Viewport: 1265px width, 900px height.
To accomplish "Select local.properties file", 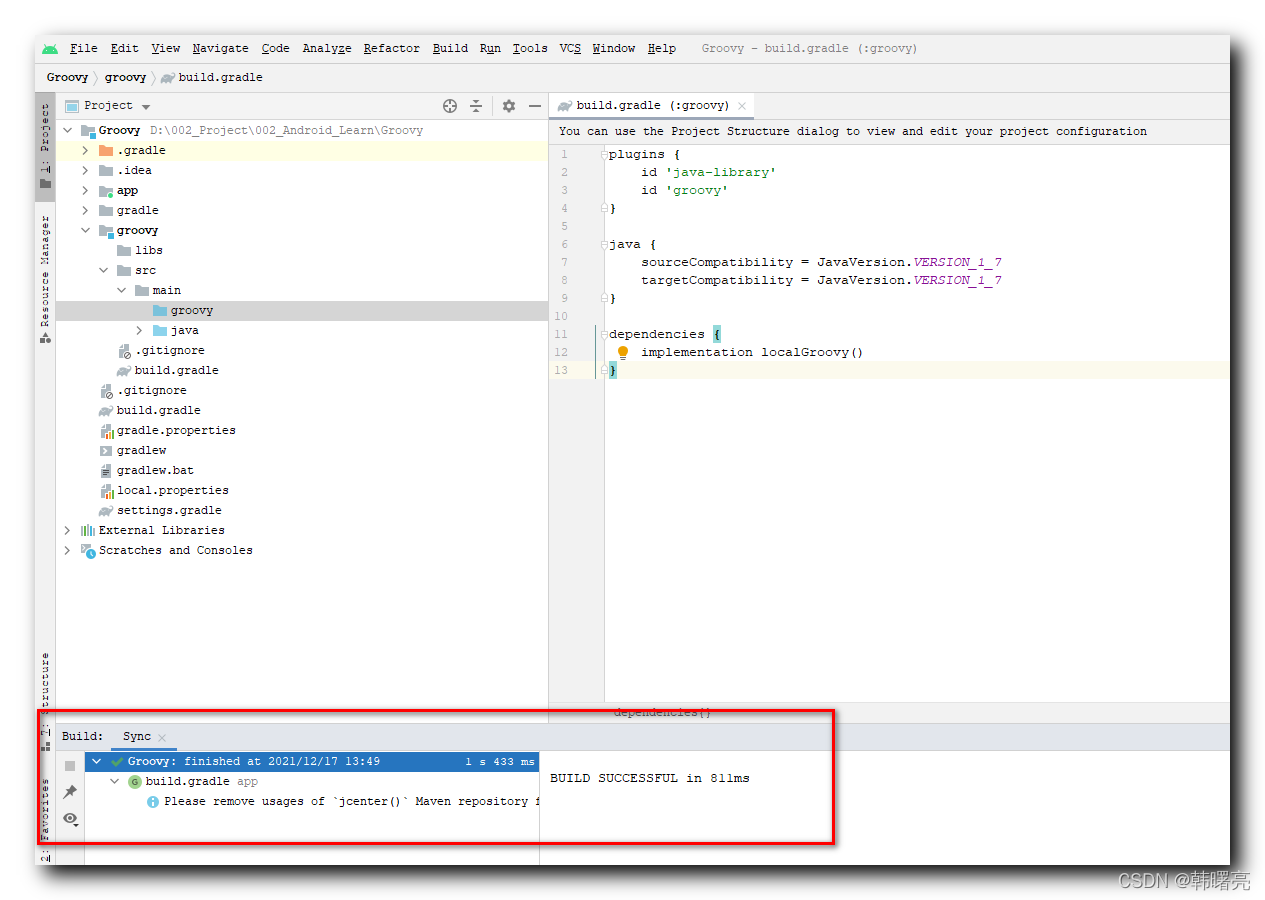I will [164, 490].
